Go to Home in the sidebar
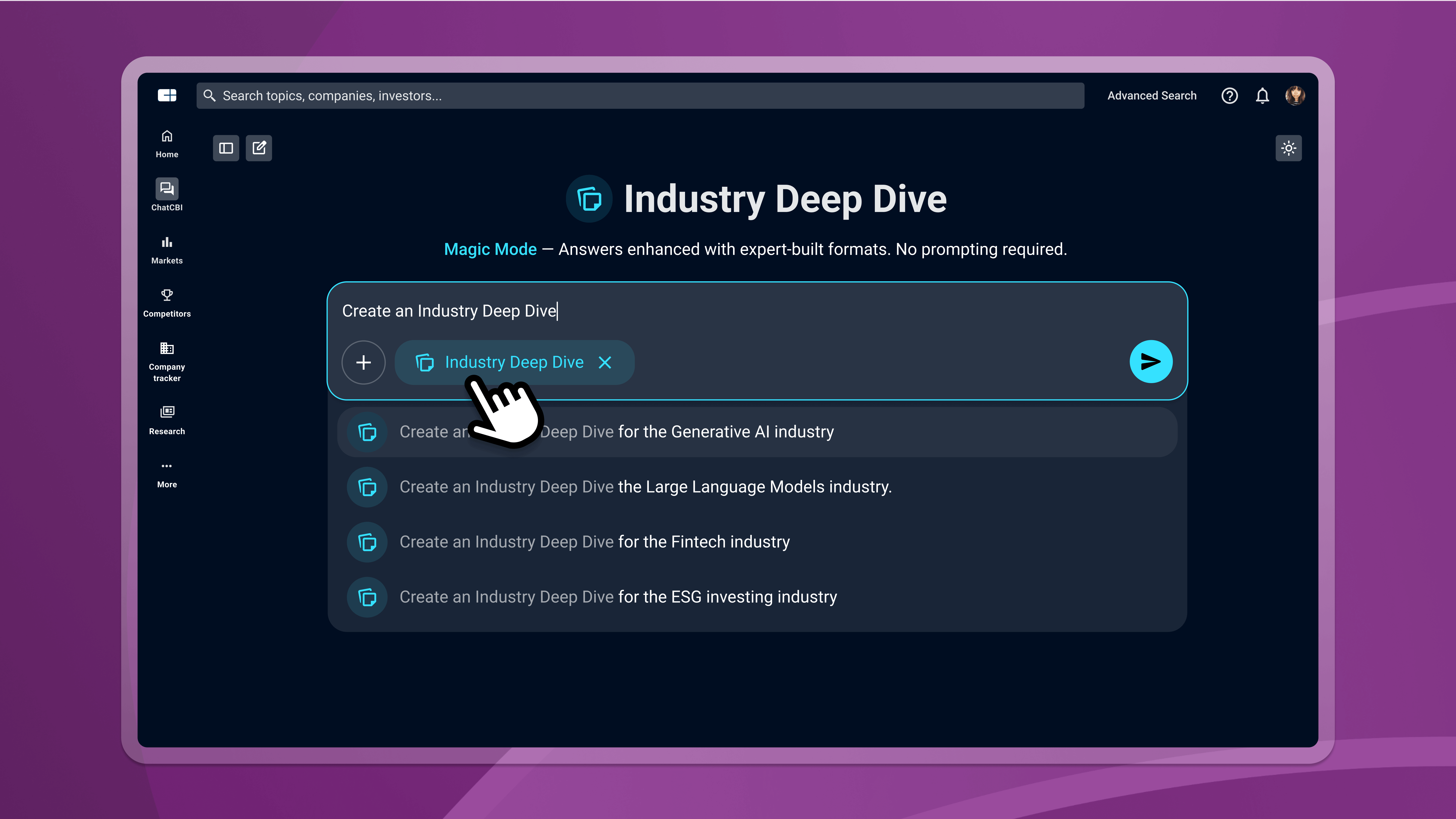The image size is (1456, 819). pos(167,144)
